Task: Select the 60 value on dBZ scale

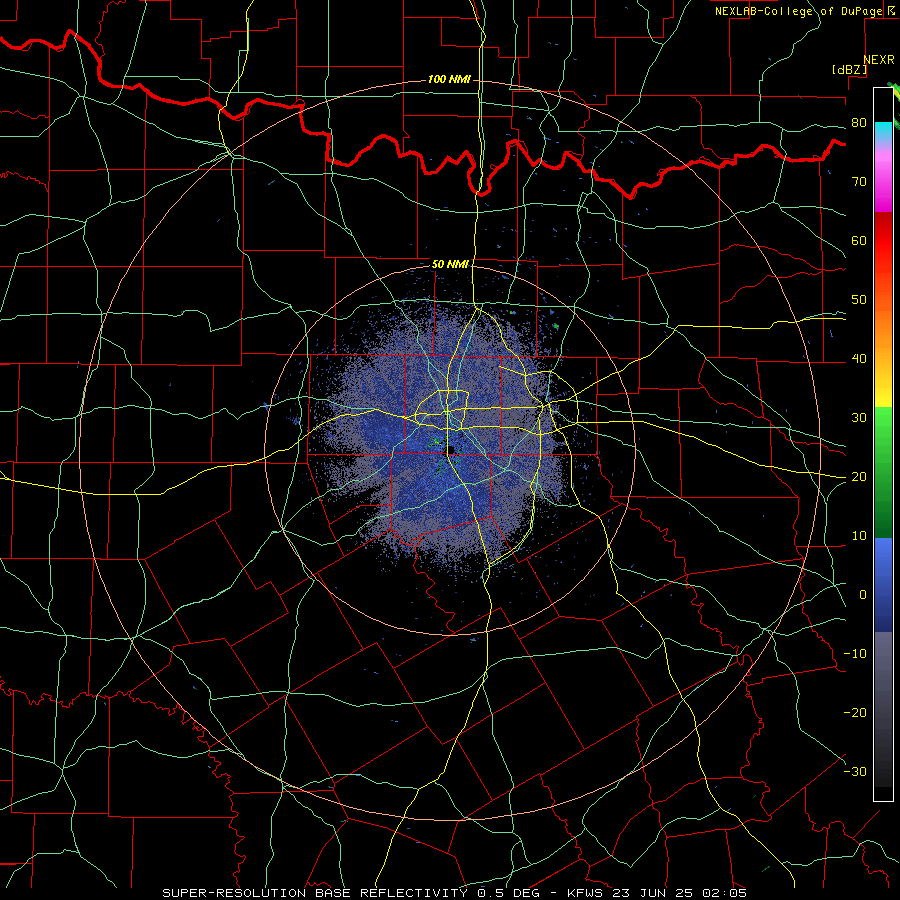Action: pyautogui.click(x=859, y=240)
